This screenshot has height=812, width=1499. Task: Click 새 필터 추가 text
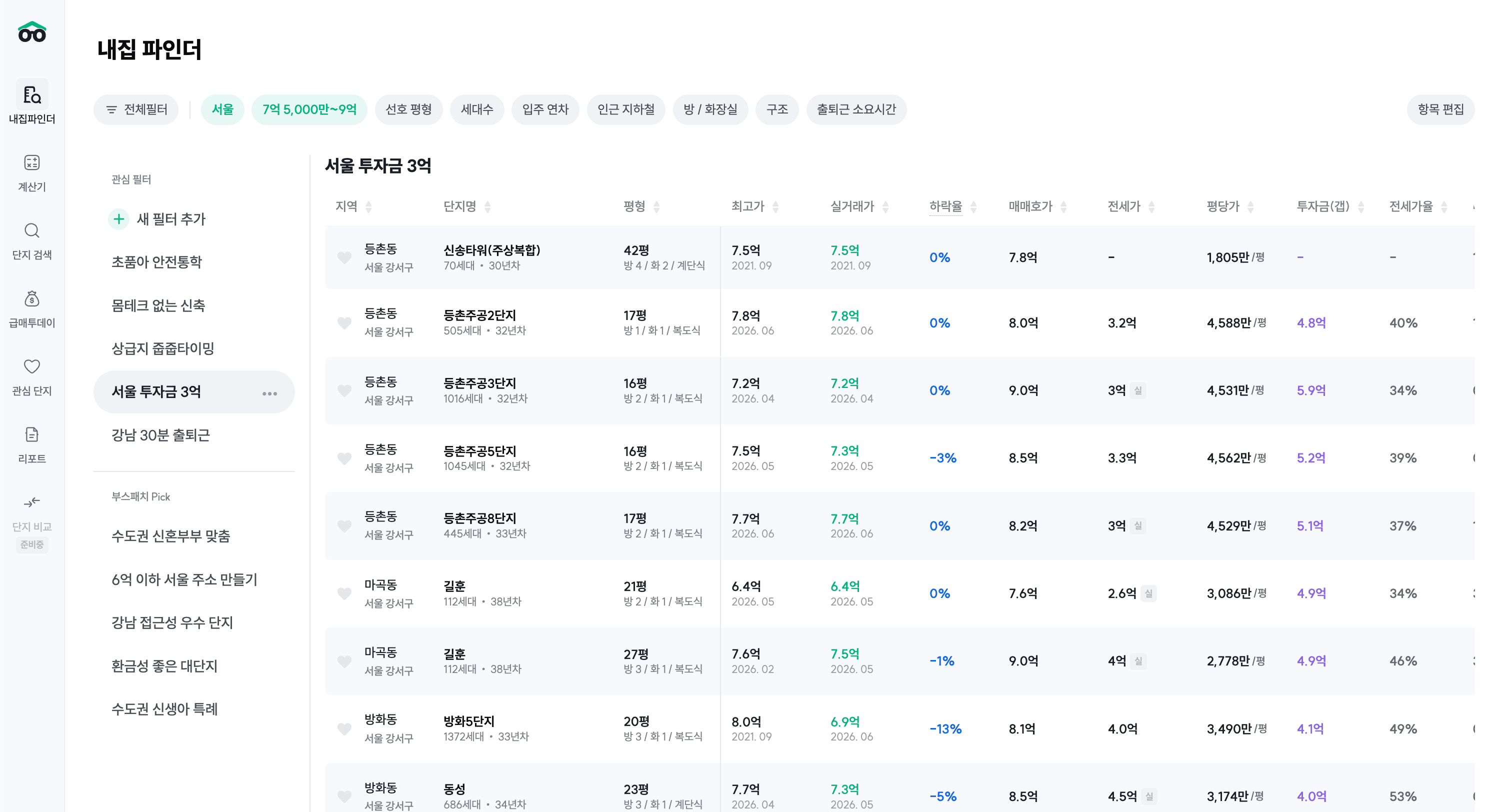[171, 219]
